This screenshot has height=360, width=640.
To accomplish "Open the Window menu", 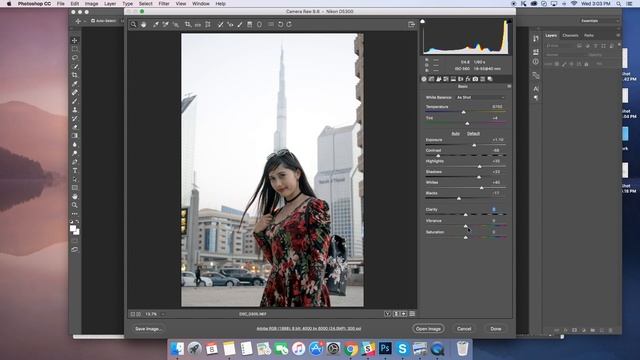I will pos(200,4).
